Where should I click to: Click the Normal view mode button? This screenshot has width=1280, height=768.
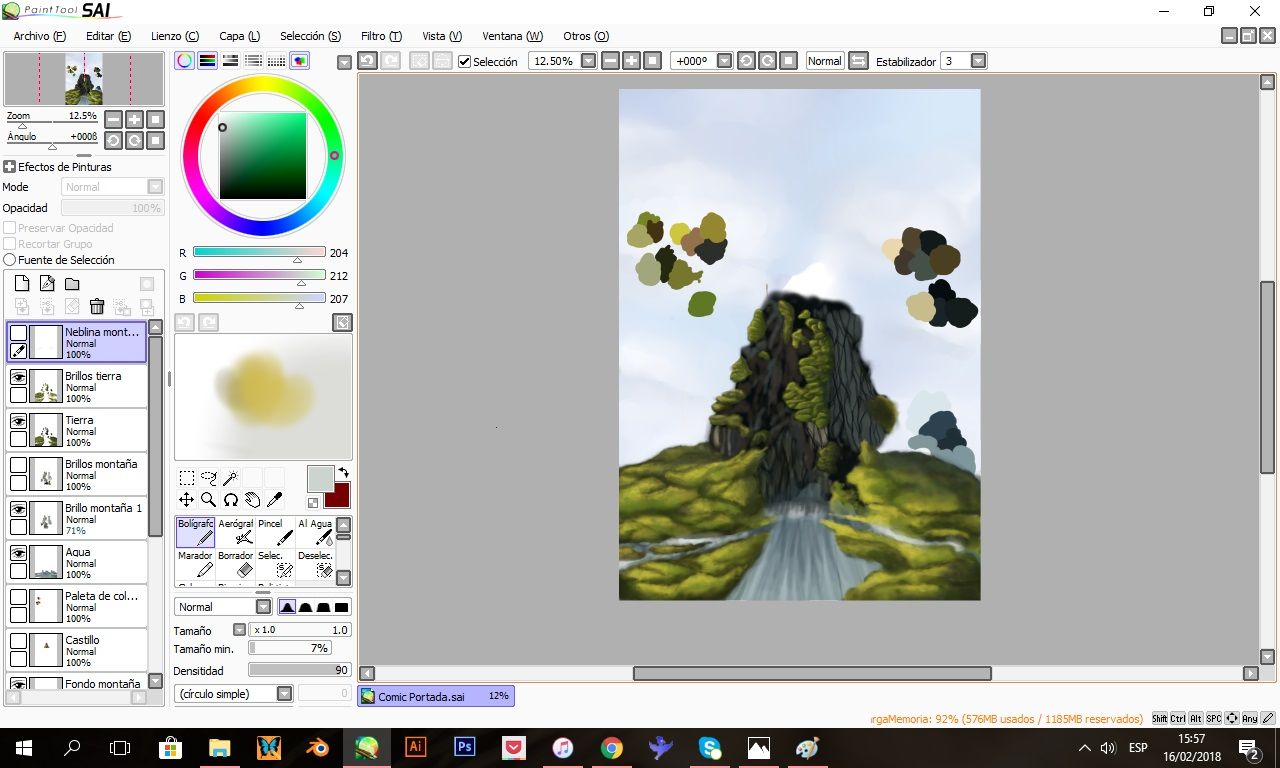825,61
